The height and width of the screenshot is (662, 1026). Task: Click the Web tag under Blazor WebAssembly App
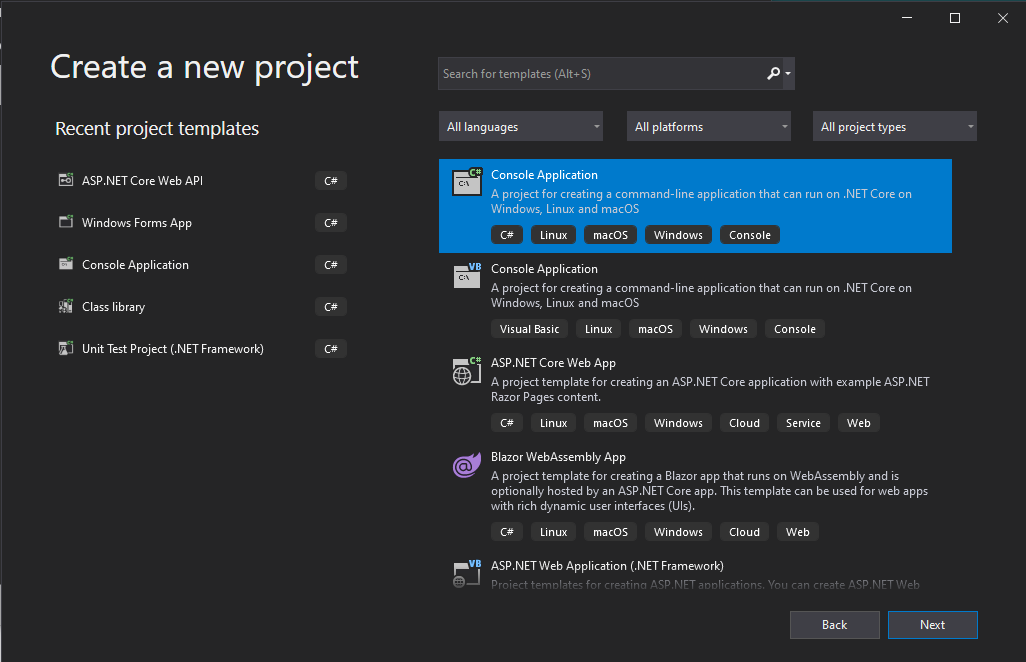(798, 532)
